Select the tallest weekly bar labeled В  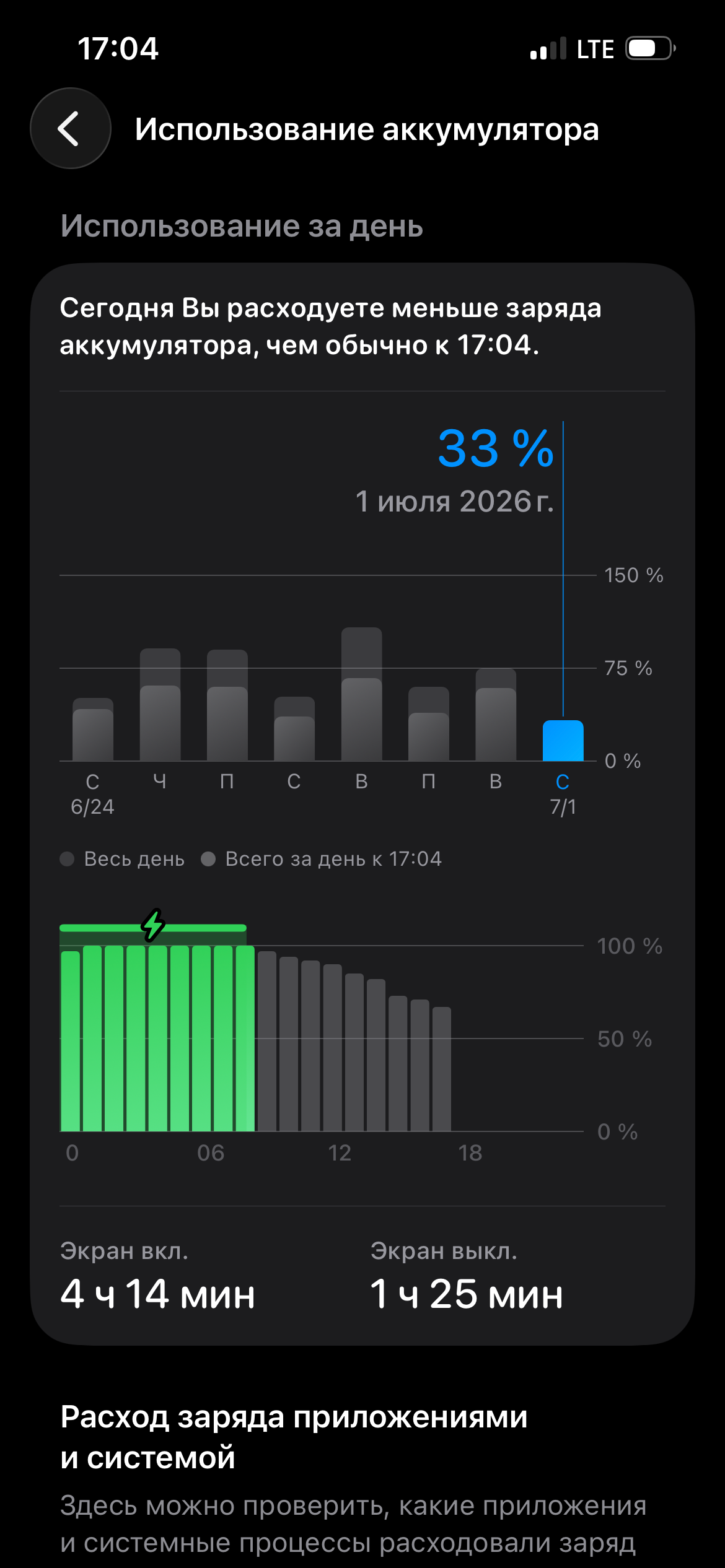362,694
